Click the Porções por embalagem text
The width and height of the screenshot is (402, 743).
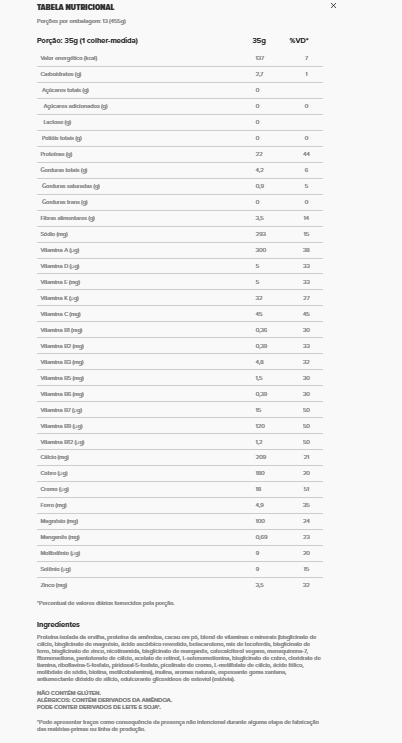pos(81,21)
